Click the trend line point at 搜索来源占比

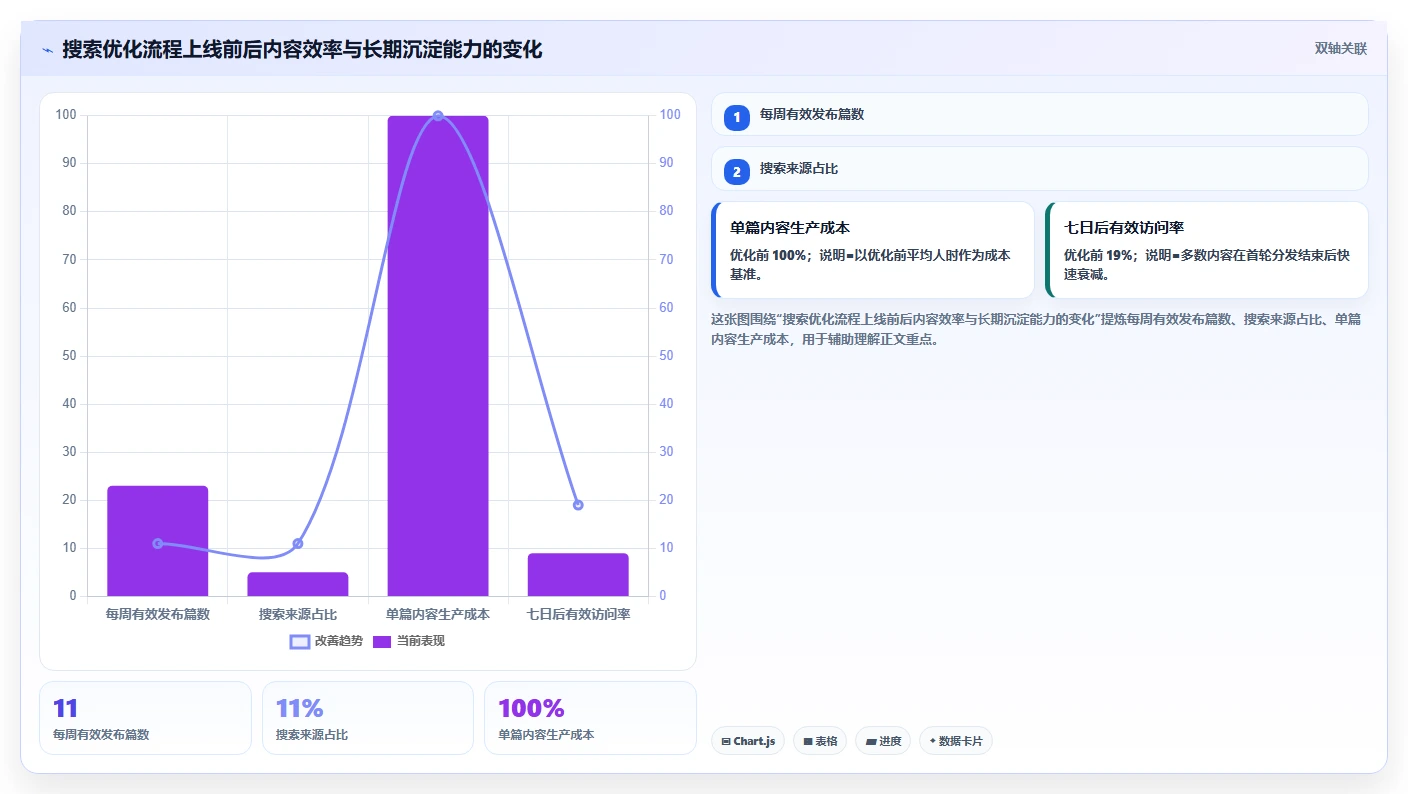point(298,543)
